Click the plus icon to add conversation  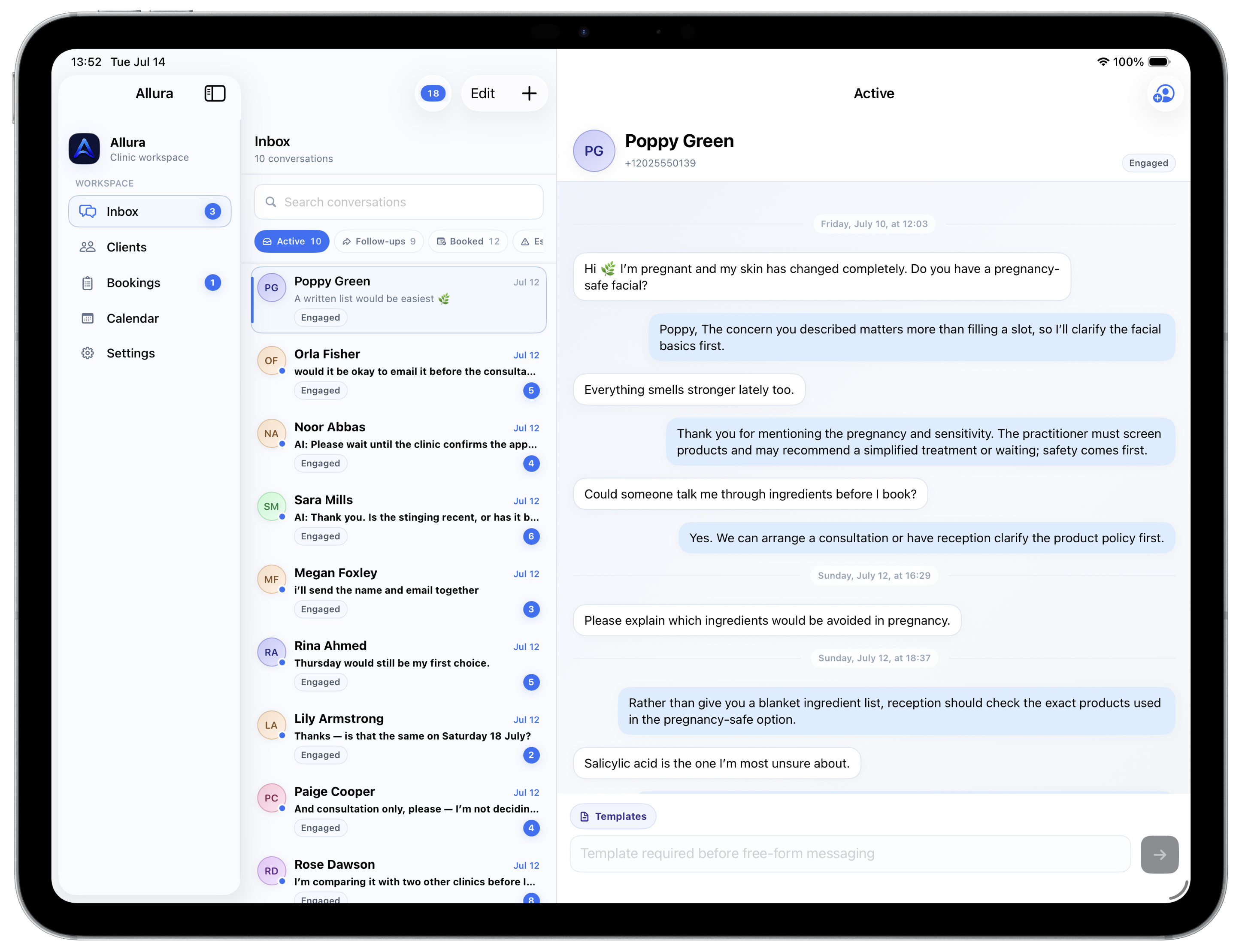tap(529, 94)
